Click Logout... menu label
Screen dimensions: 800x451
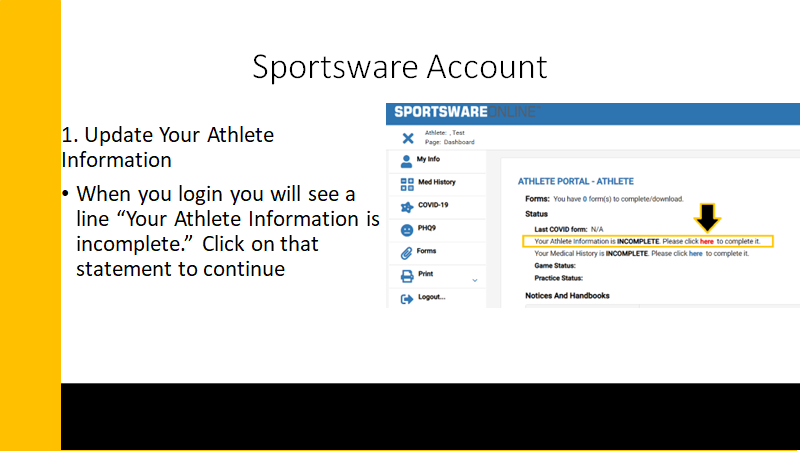pyautogui.click(x=432, y=297)
